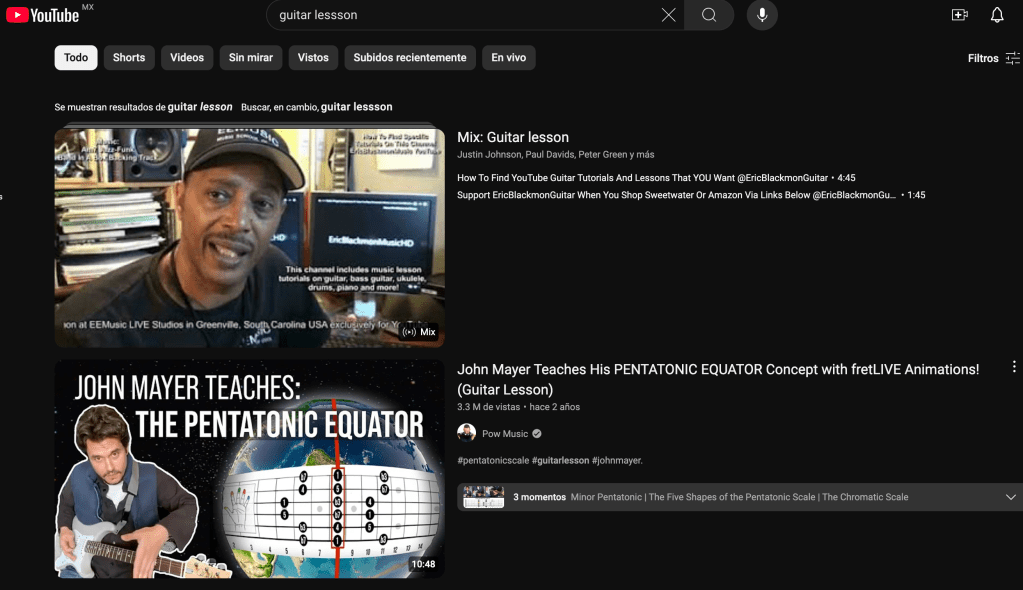This screenshot has width=1023, height=590.
Task: Clear the search box with X icon
Action: [x=668, y=15]
